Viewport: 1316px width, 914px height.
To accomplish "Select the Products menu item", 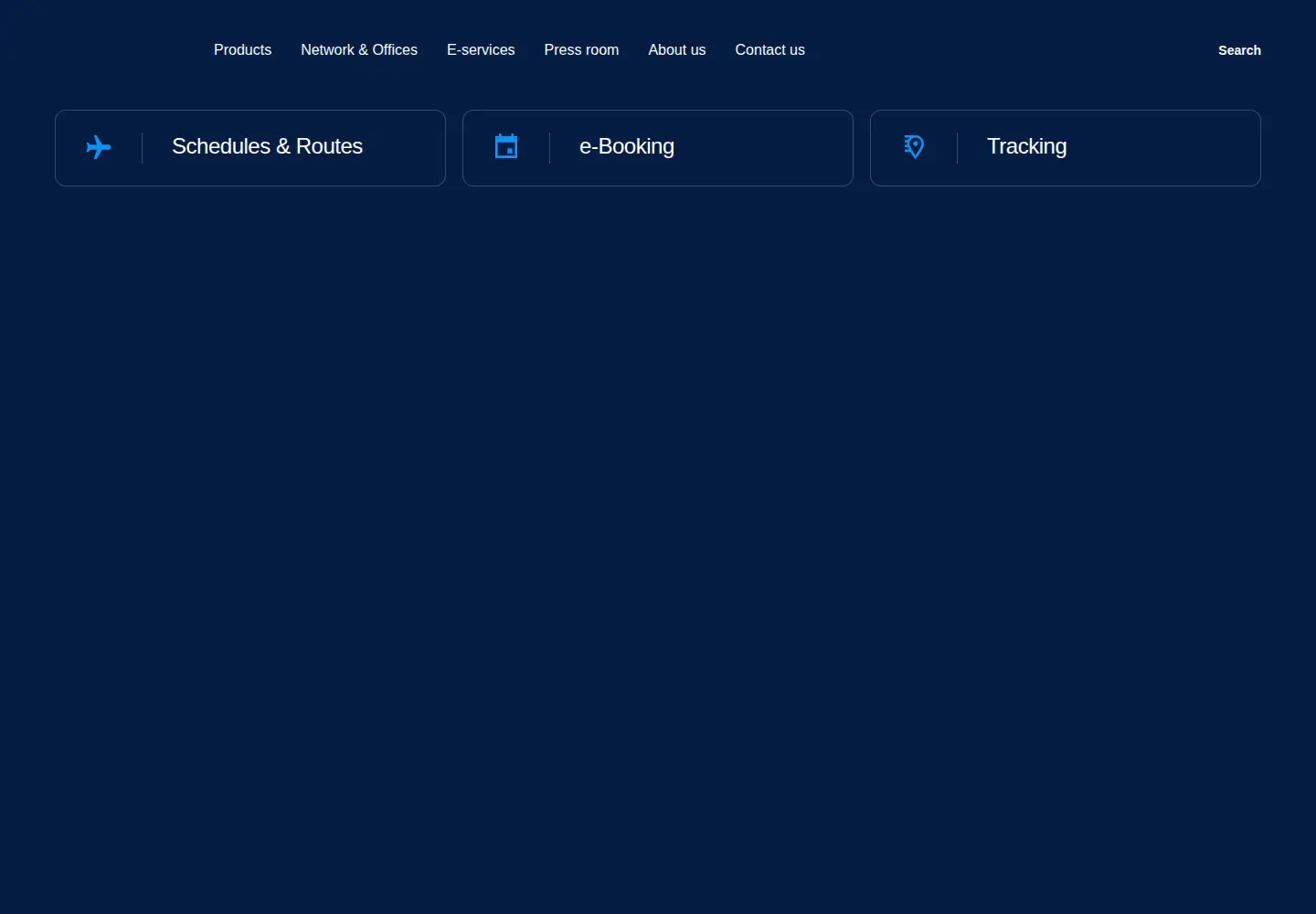I will tap(242, 50).
